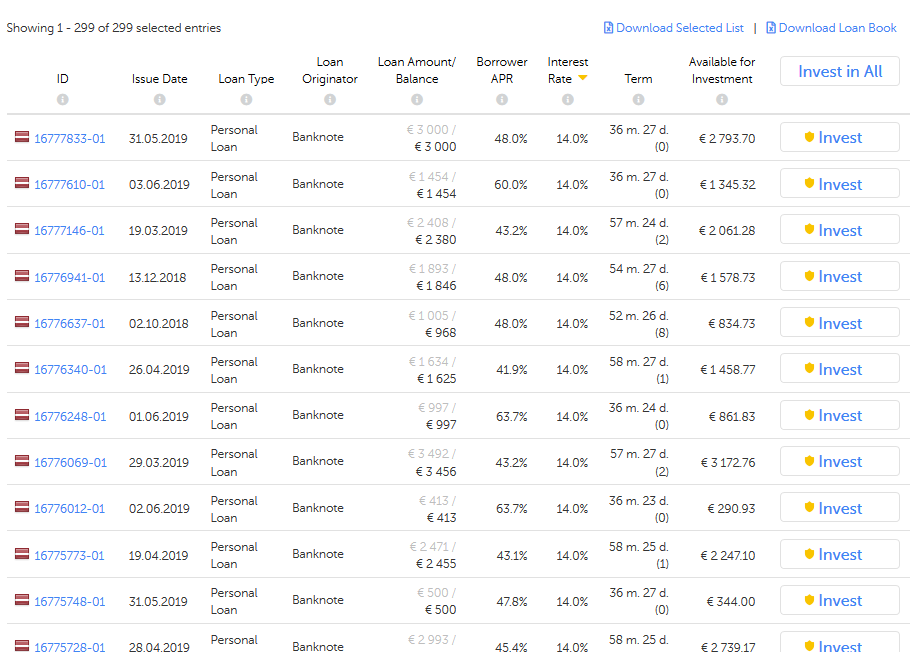Open loan 16775773-01 details link
The width and height of the screenshot is (911, 652).
coord(69,555)
